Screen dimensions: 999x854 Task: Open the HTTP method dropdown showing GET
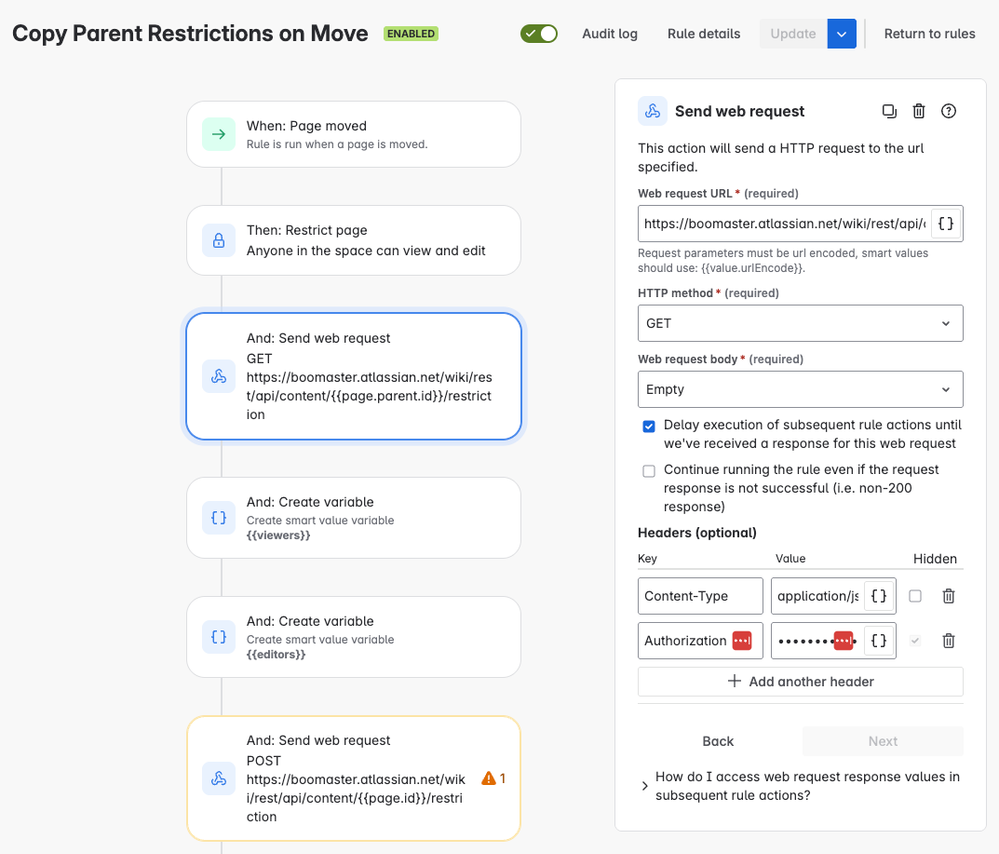coord(800,323)
